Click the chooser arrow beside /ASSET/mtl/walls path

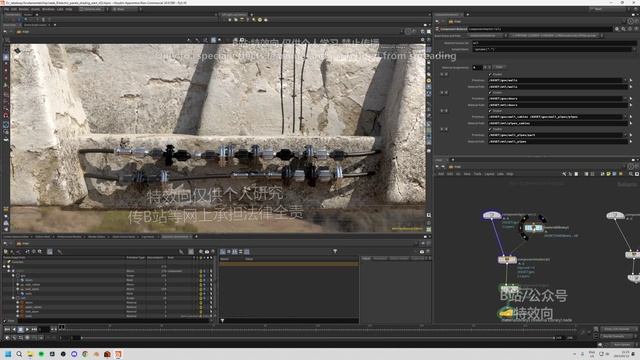click(631, 87)
